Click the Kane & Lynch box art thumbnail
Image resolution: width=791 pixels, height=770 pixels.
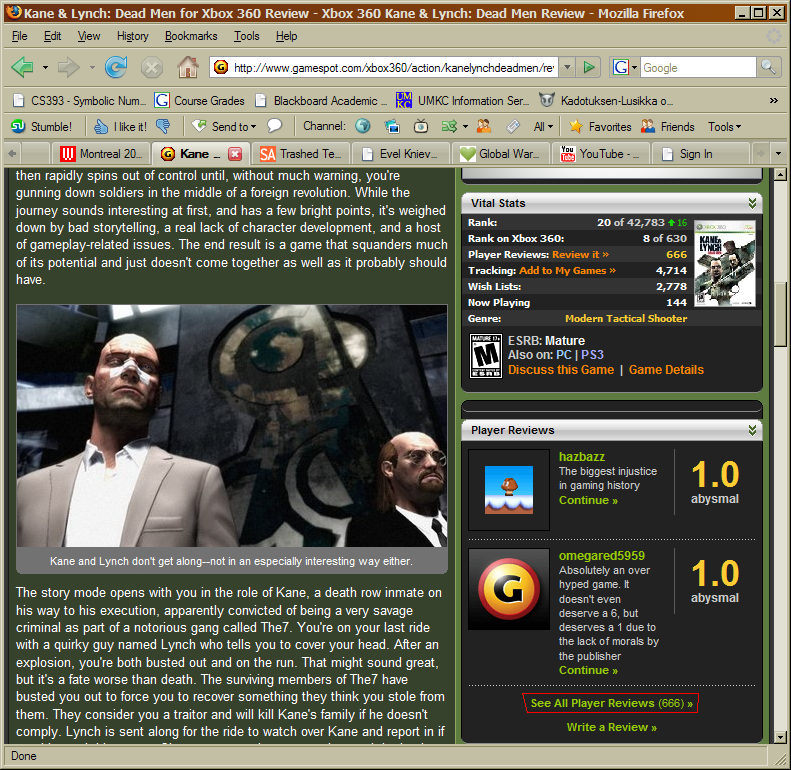pos(724,264)
